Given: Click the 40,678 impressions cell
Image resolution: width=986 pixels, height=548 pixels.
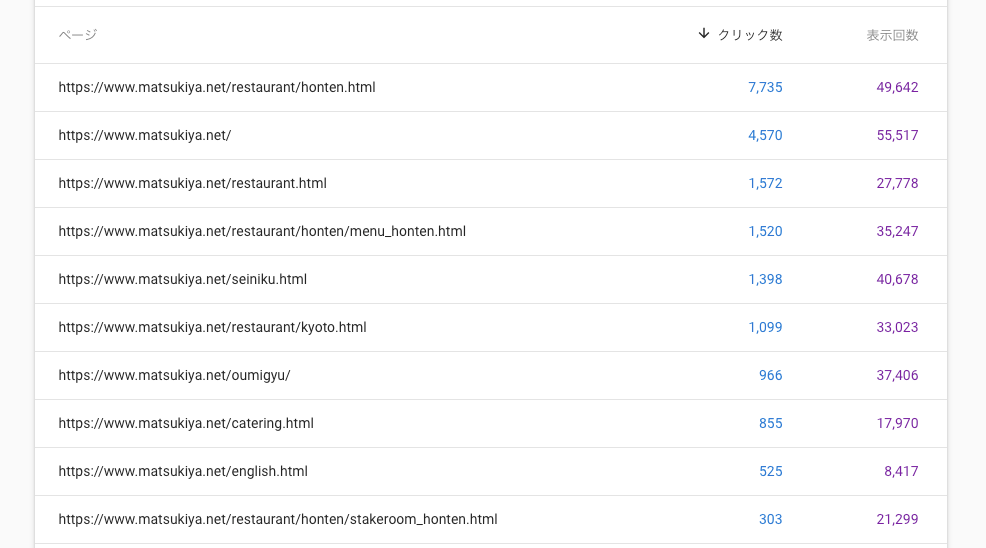Looking at the screenshot, I should pos(897,280).
